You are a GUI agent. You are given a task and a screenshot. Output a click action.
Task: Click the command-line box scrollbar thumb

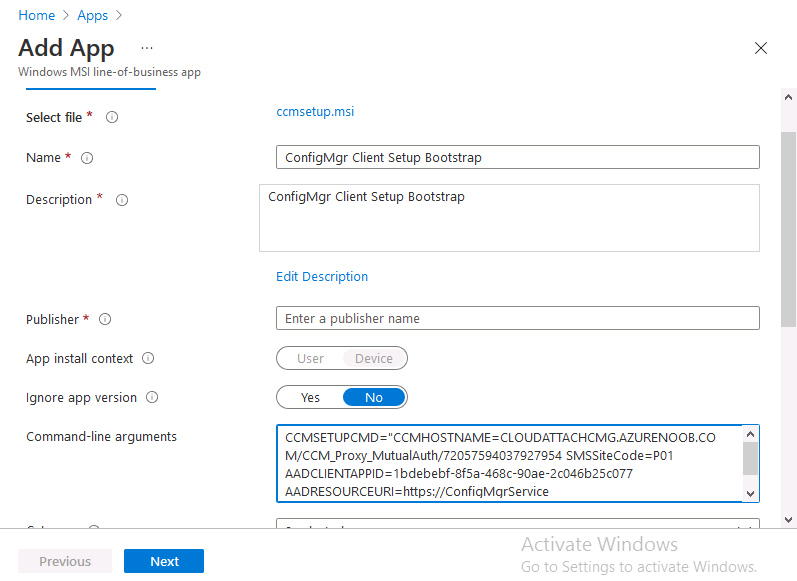(x=750, y=458)
